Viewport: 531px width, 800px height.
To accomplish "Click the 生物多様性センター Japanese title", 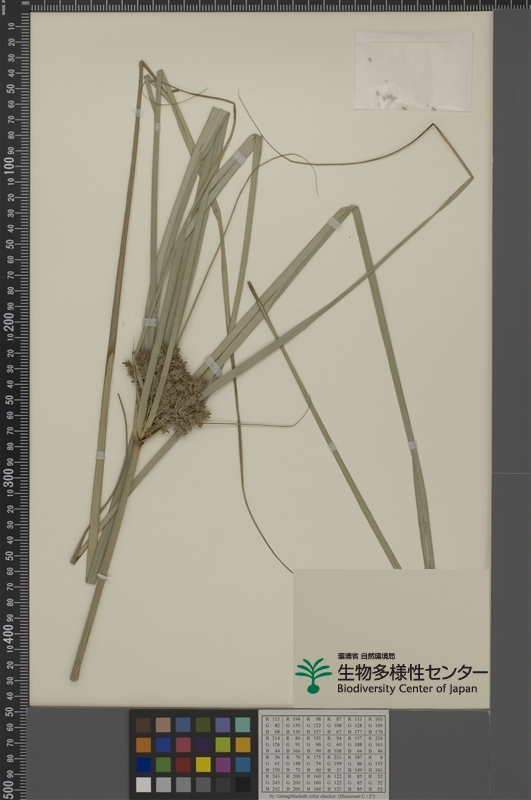I will pos(412,672).
